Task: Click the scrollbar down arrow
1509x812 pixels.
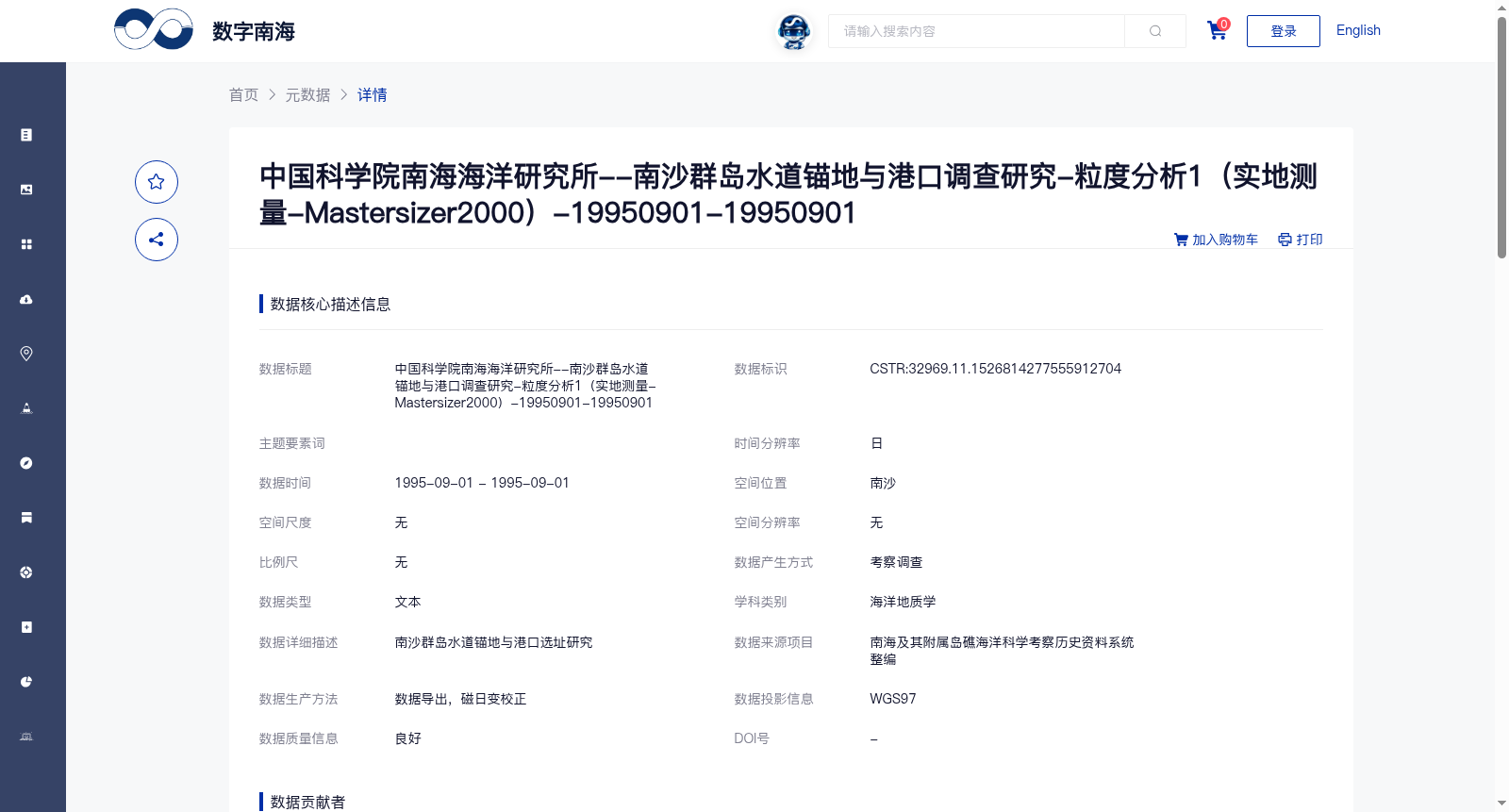Action: pyautogui.click(x=1501, y=804)
